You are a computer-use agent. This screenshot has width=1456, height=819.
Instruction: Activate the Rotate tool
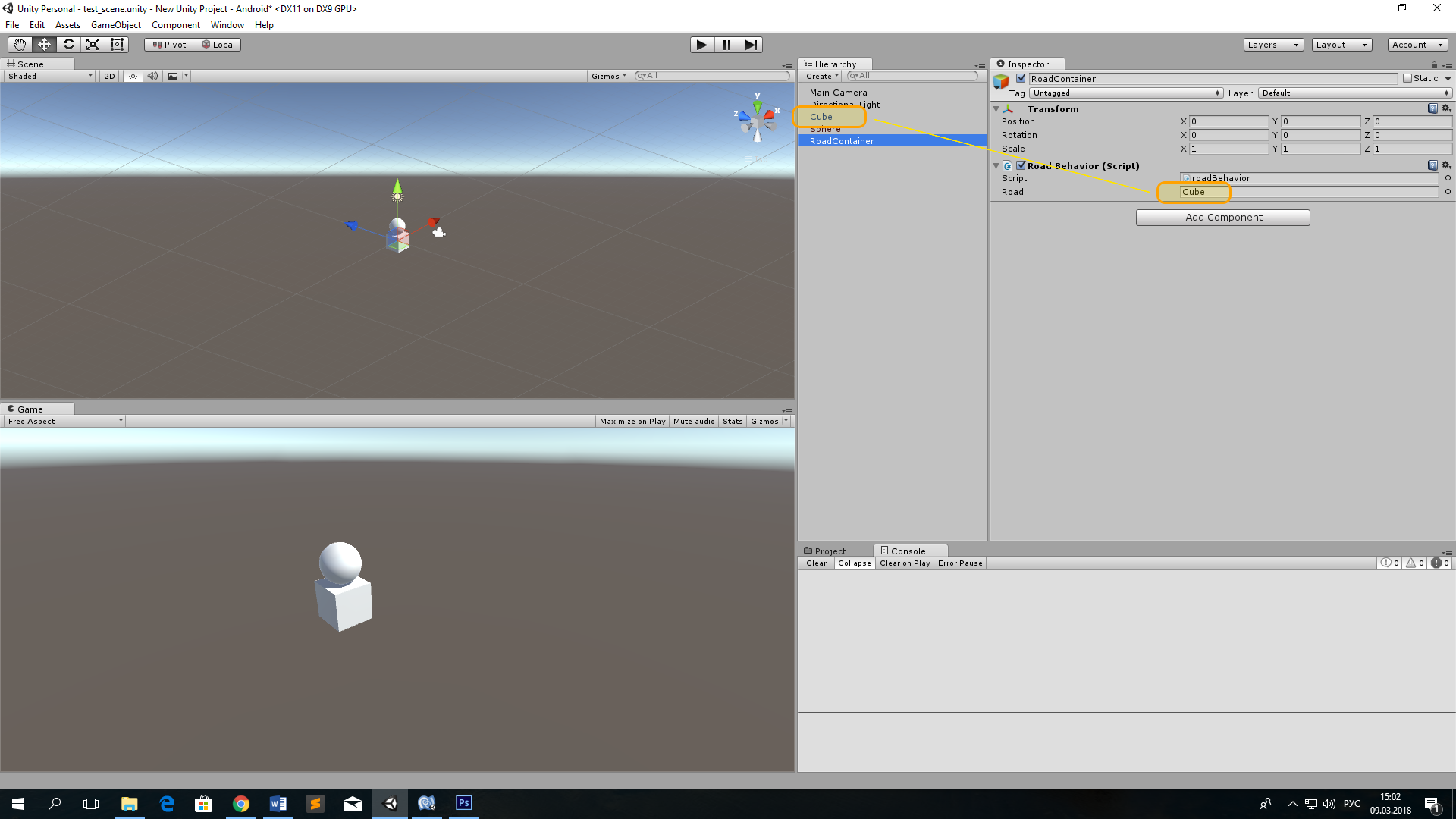coord(68,44)
